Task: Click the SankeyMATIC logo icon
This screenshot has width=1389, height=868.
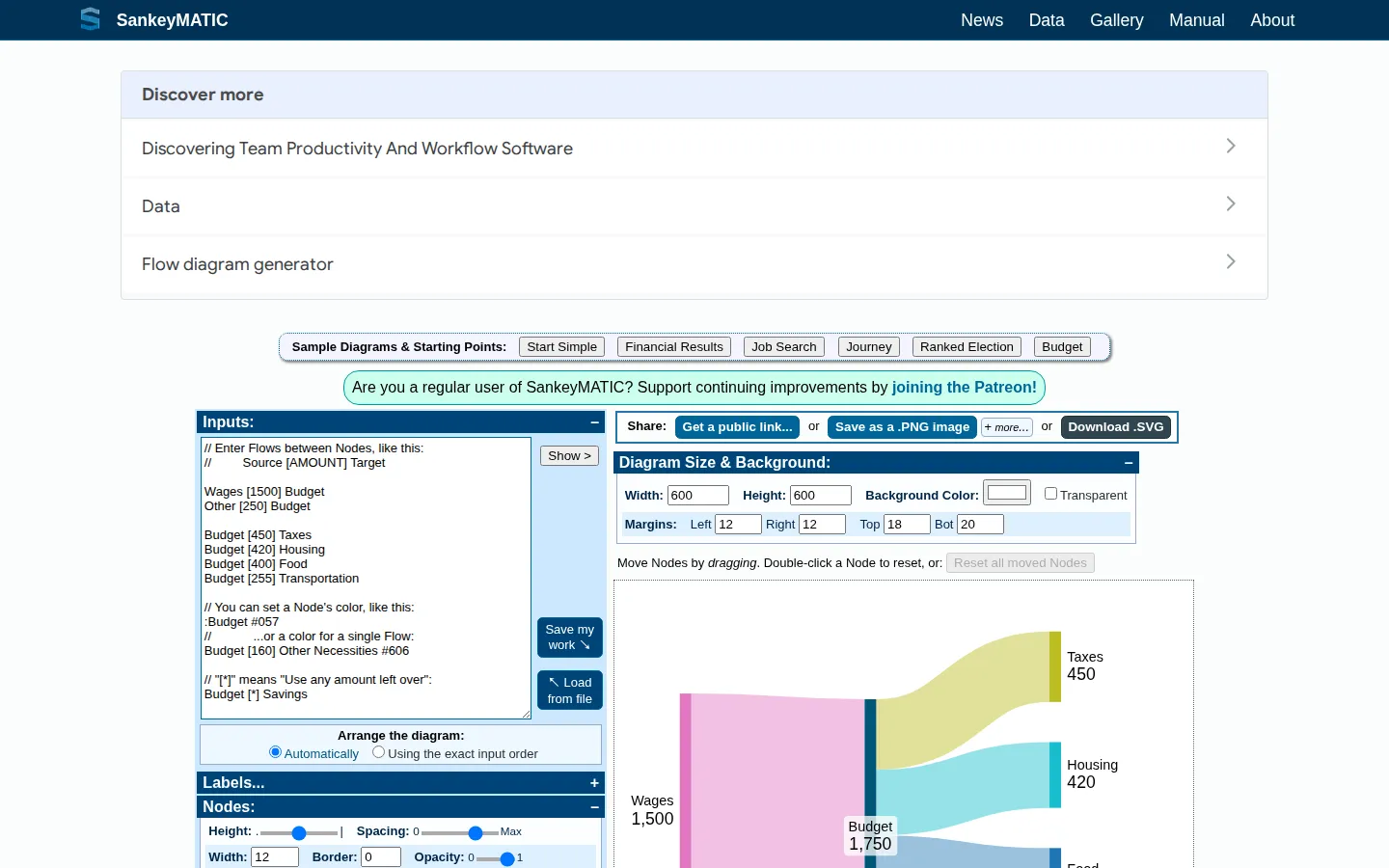Action: click(91, 19)
